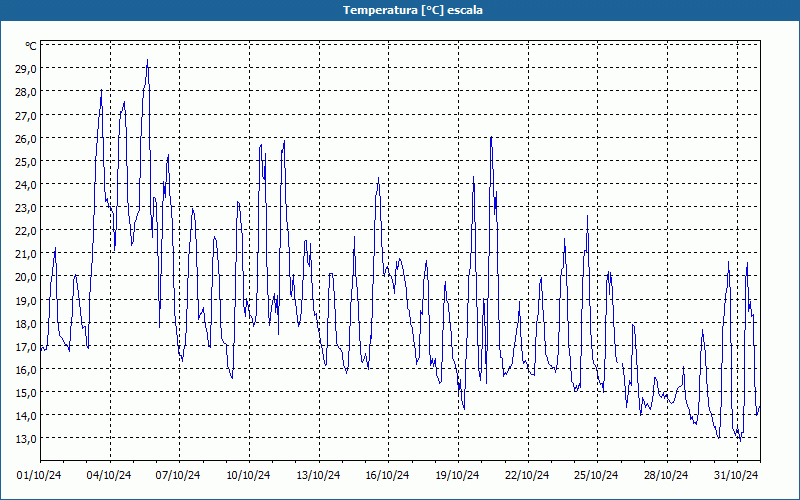Select the 25,0 y-axis label
Screen dimensions: 800x500
26,161
